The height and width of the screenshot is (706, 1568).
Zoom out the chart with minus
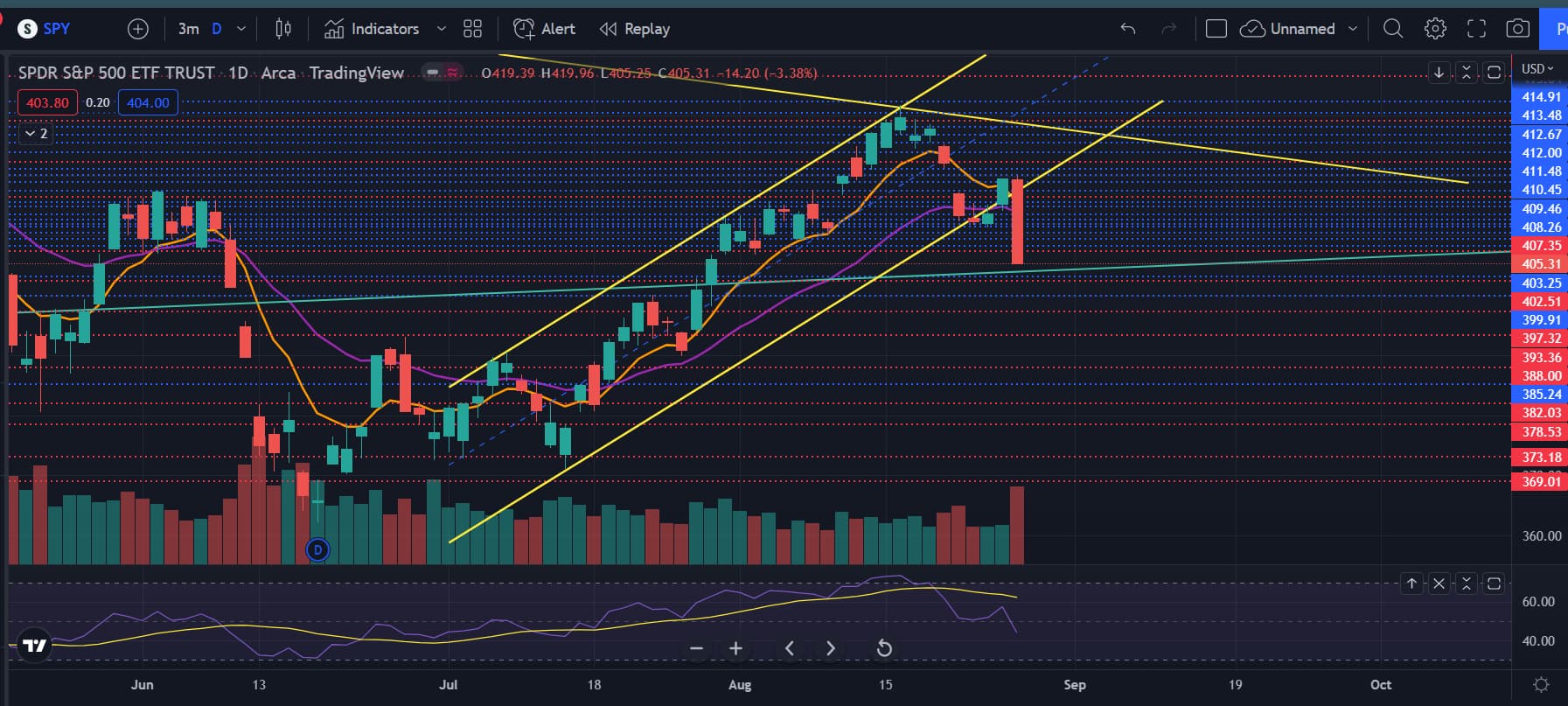[x=696, y=648]
